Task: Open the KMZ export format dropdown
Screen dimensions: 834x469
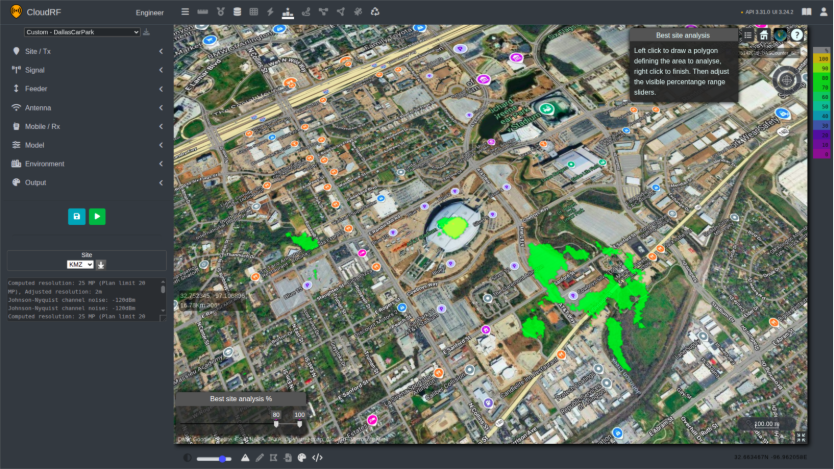Action: click(x=80, y=264)
